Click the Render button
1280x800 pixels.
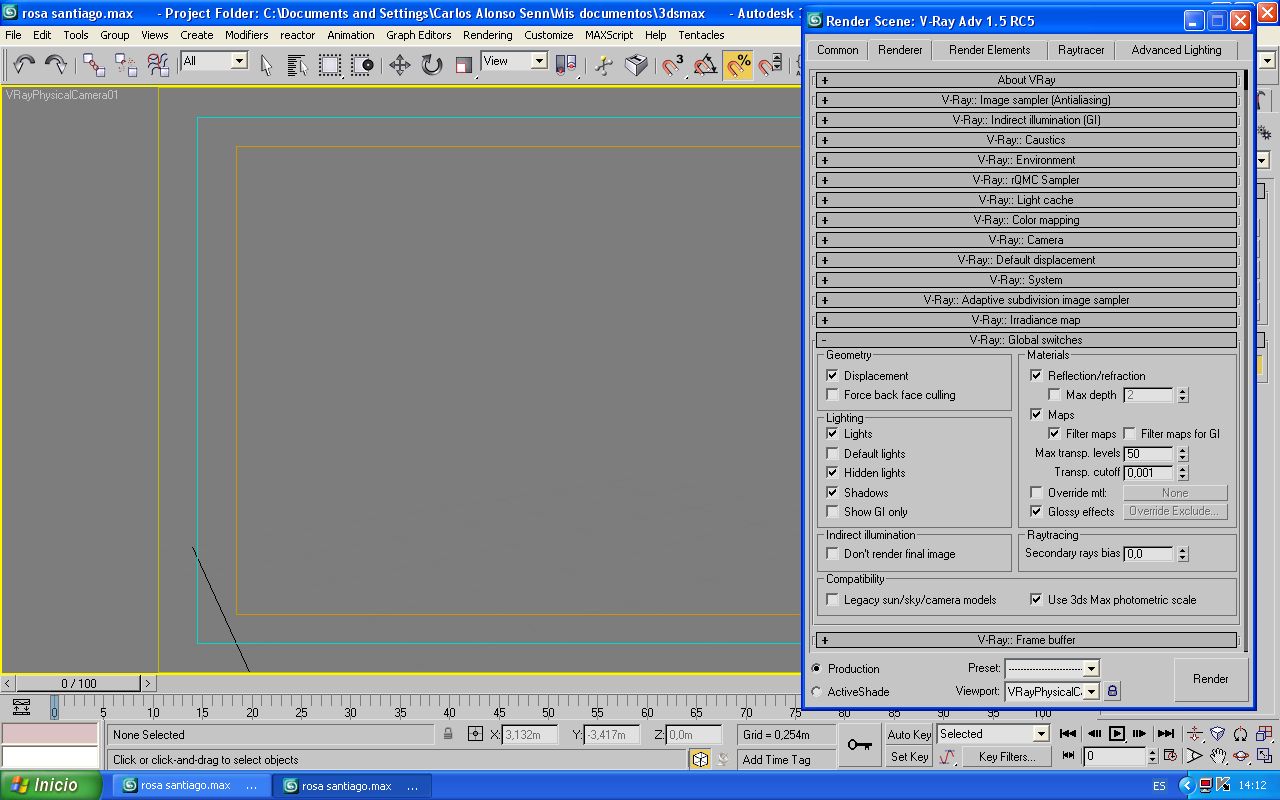(1210, 679)
